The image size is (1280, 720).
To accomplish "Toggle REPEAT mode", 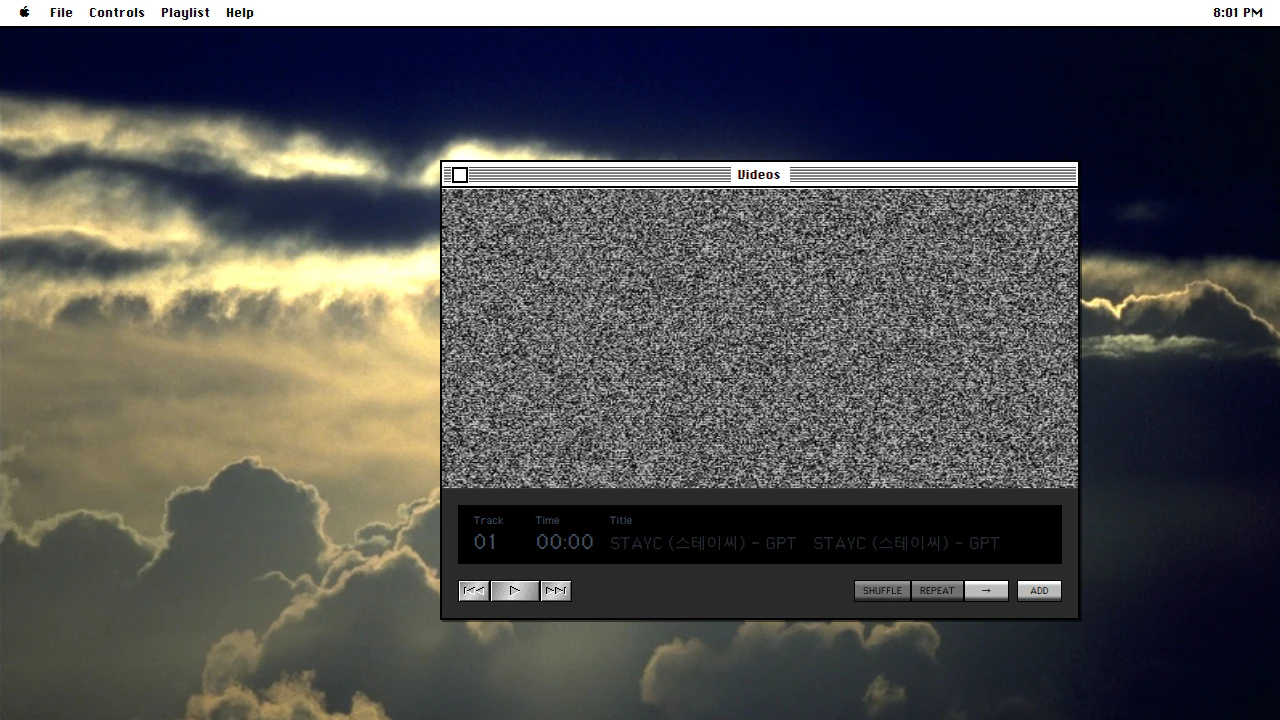I will [937, 591].
